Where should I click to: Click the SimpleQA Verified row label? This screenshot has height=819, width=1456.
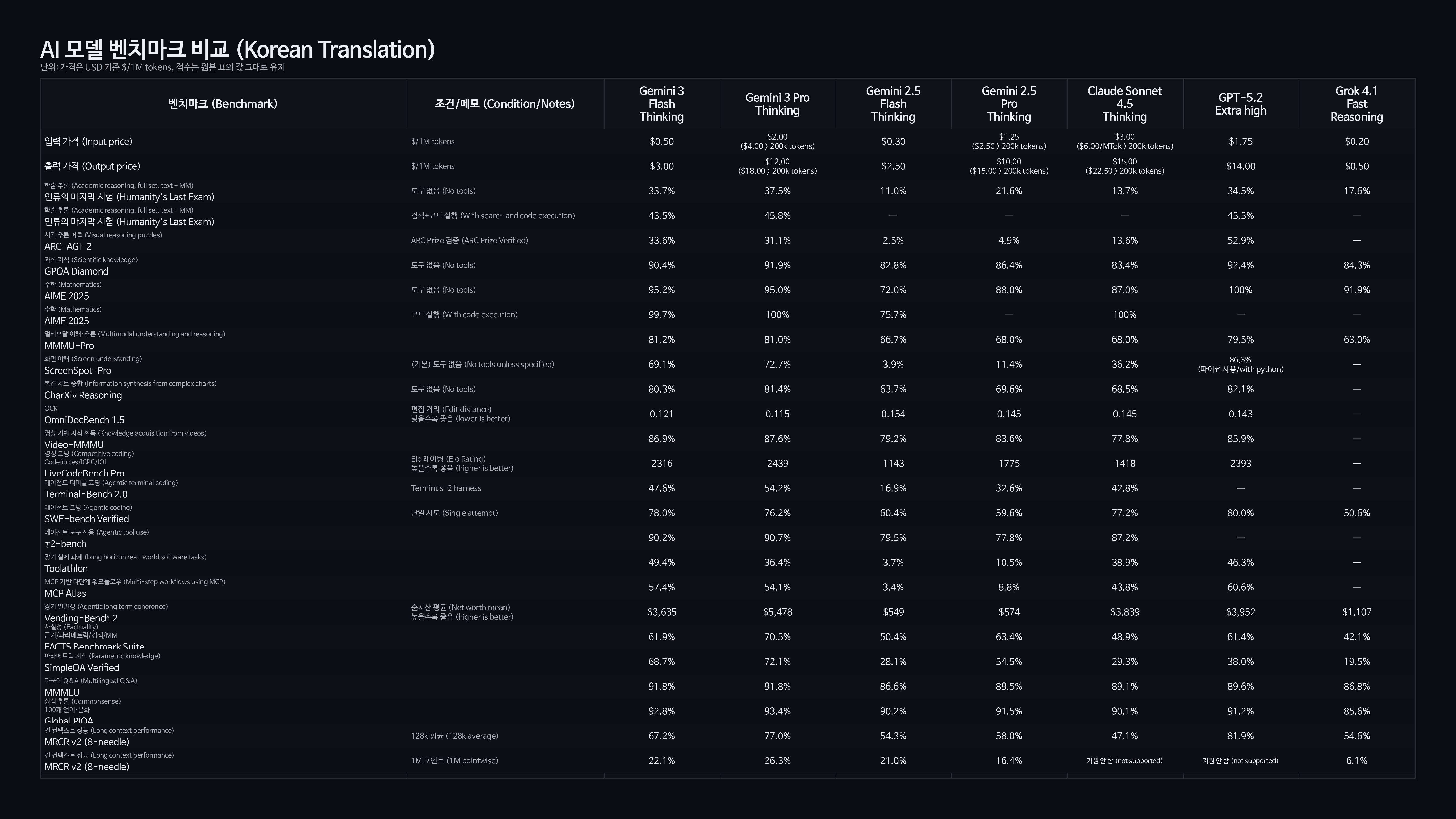82,668
